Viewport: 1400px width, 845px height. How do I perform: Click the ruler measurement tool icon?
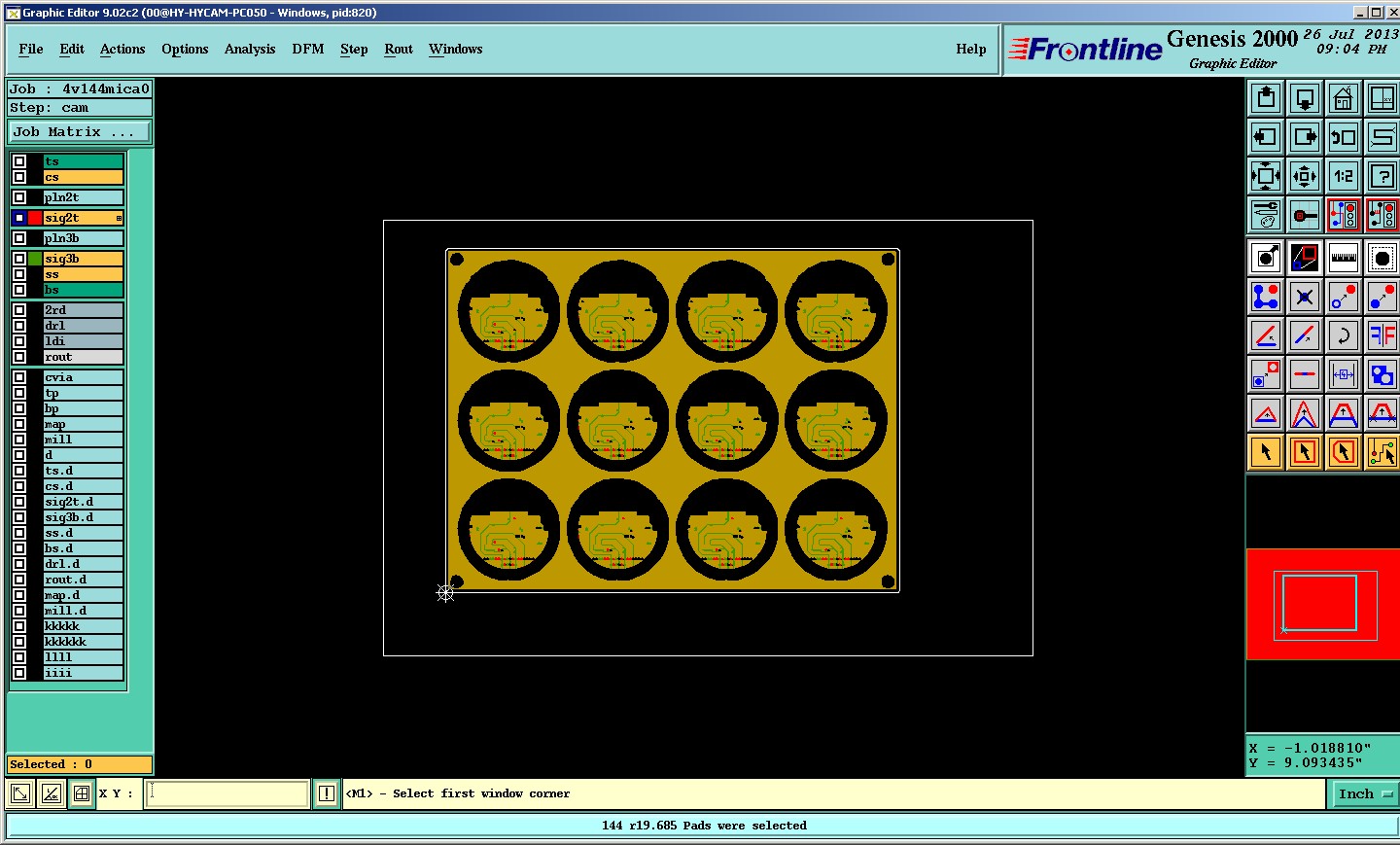(1344, 258)
